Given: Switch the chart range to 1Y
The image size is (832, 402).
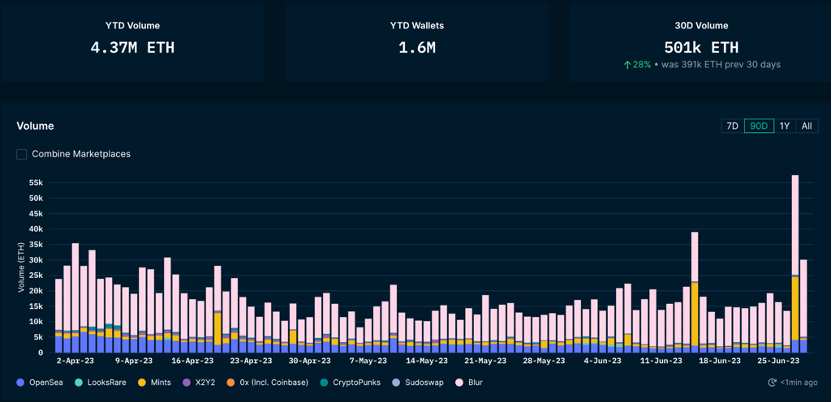Looking at the screenshot, I should click(x=785, y=126).
